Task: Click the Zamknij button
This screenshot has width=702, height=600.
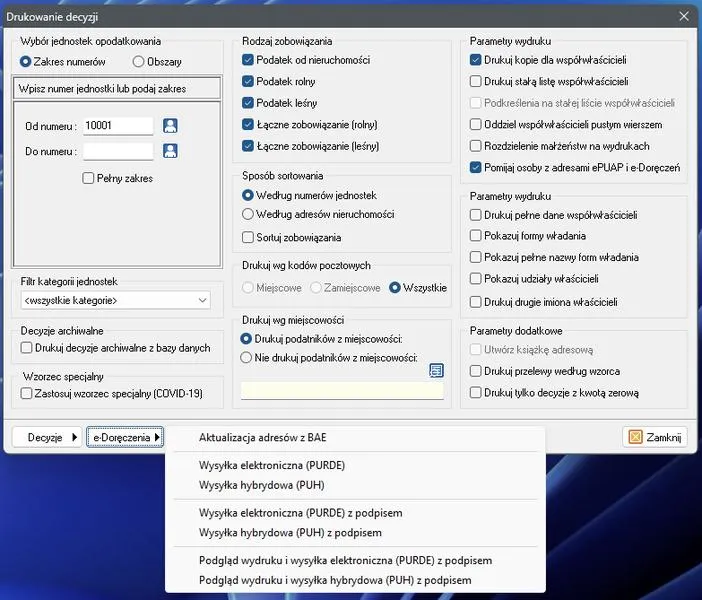Action: 656,437
